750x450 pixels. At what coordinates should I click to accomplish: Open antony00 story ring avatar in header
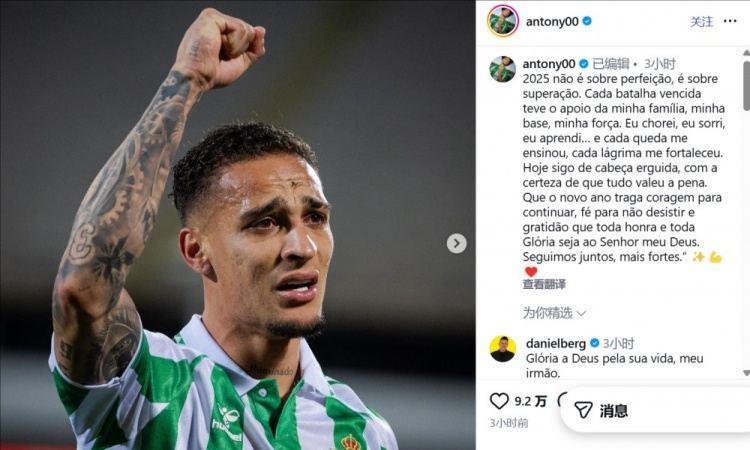point(503,21)
